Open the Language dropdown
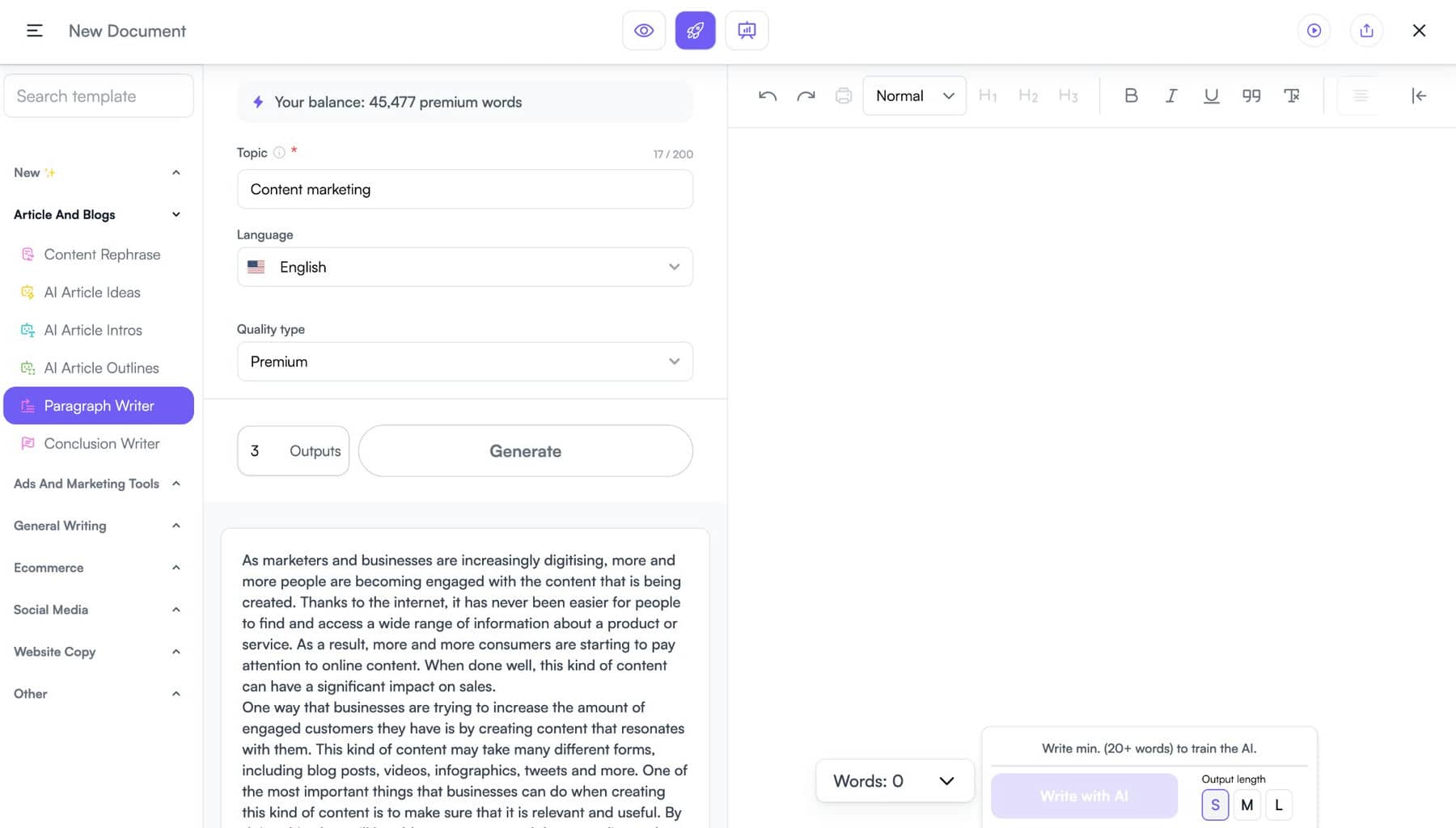The width and height of the screenshot is (1456, 828). point(464,266)
